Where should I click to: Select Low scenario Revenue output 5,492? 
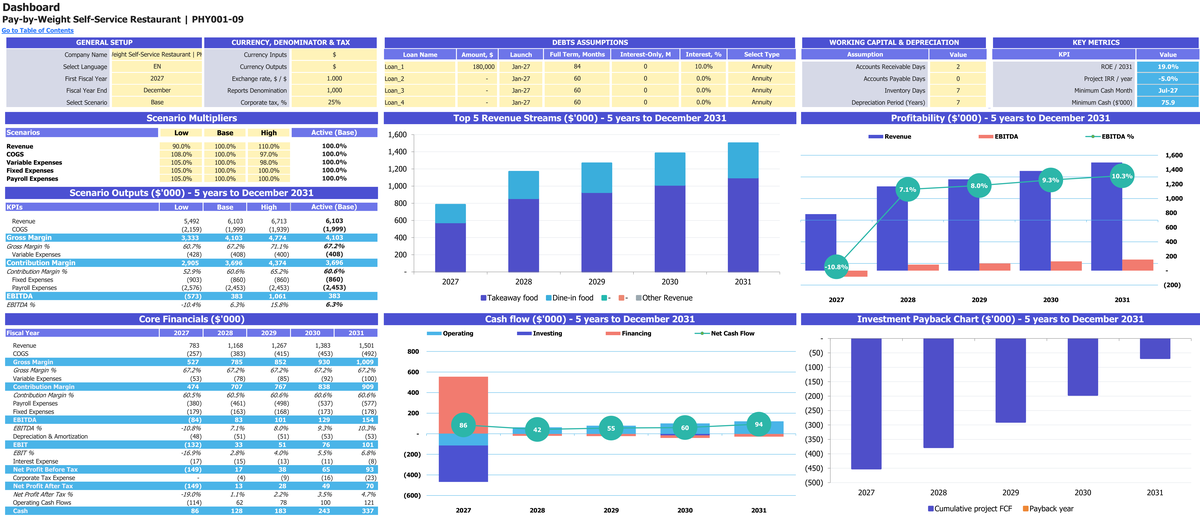(x=189, y=220)
